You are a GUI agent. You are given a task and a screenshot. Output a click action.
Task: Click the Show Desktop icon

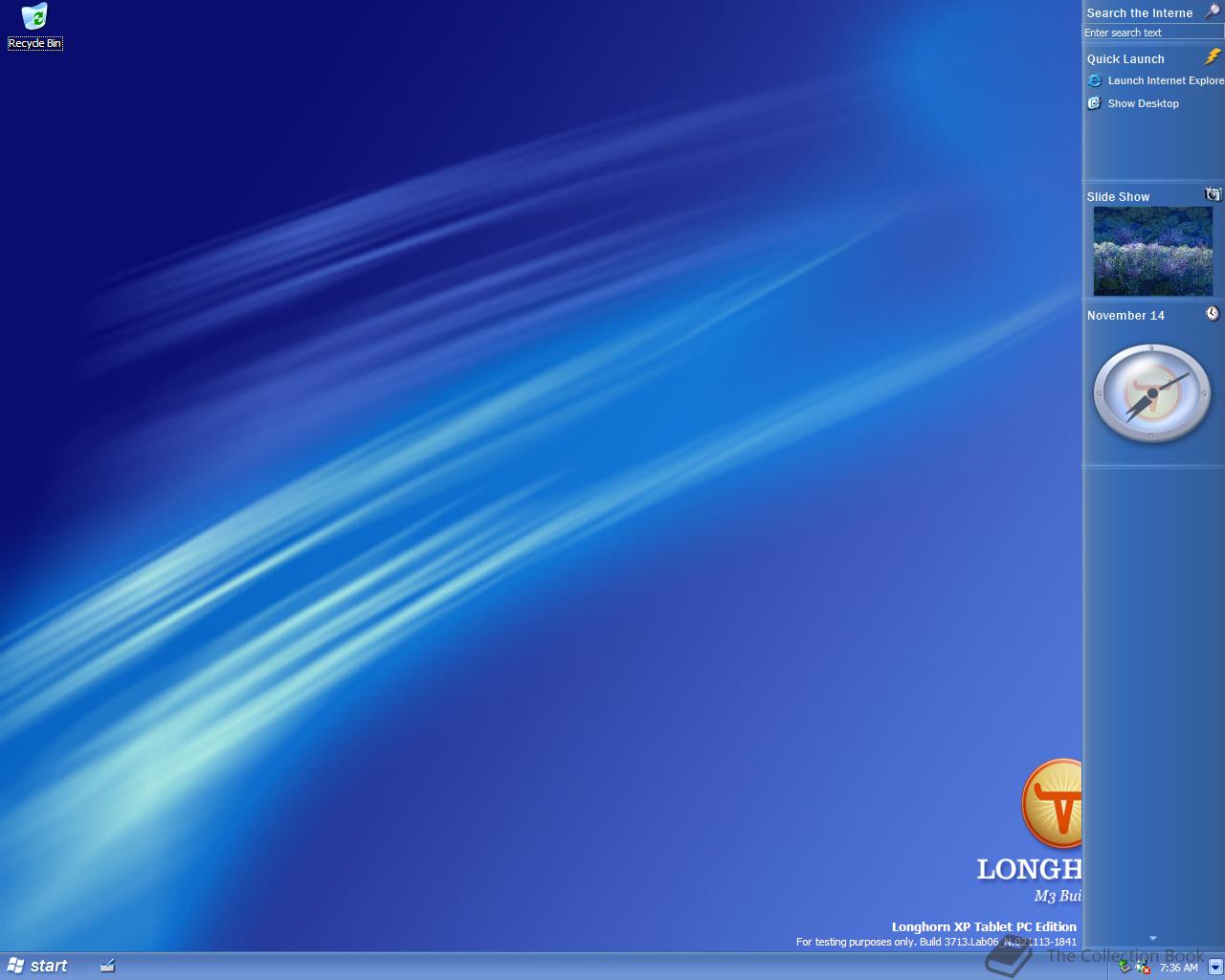click(x=1095, y=103)
